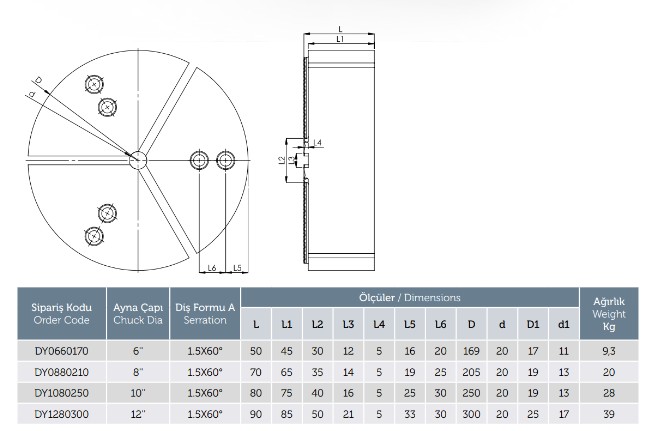Screen dimensions: 653x431
Task: Click the 9,3 weight value
Action: pos(609,351)
